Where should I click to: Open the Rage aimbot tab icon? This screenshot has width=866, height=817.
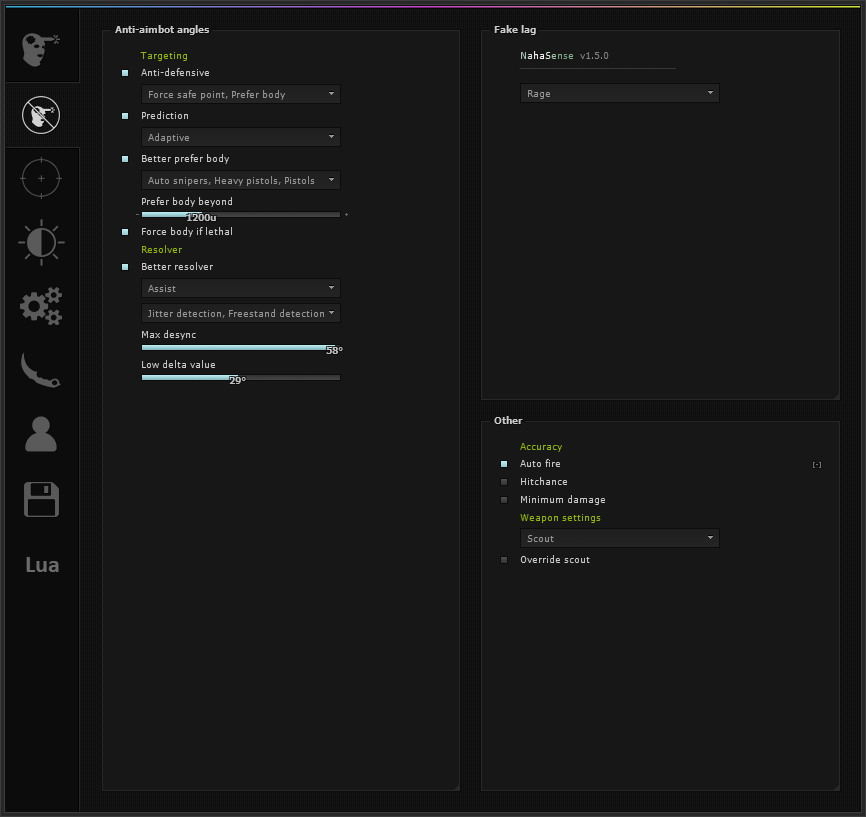tap(41, 49)
